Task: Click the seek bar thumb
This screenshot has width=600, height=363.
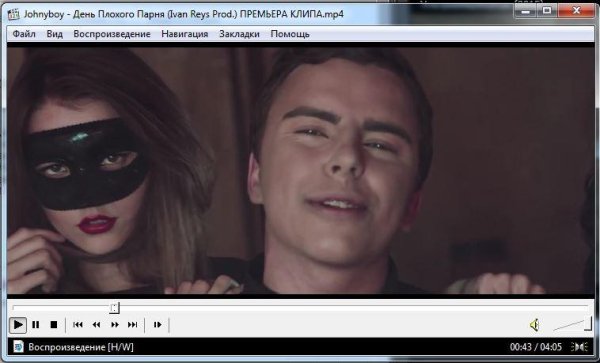Action: 114,308
